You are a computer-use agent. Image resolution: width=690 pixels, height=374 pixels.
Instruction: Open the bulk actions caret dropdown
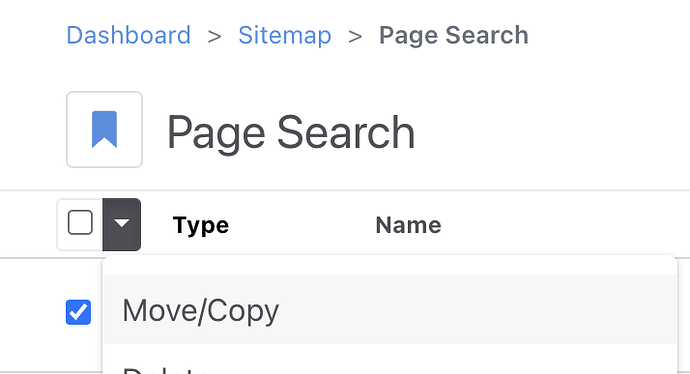point(121,224)
